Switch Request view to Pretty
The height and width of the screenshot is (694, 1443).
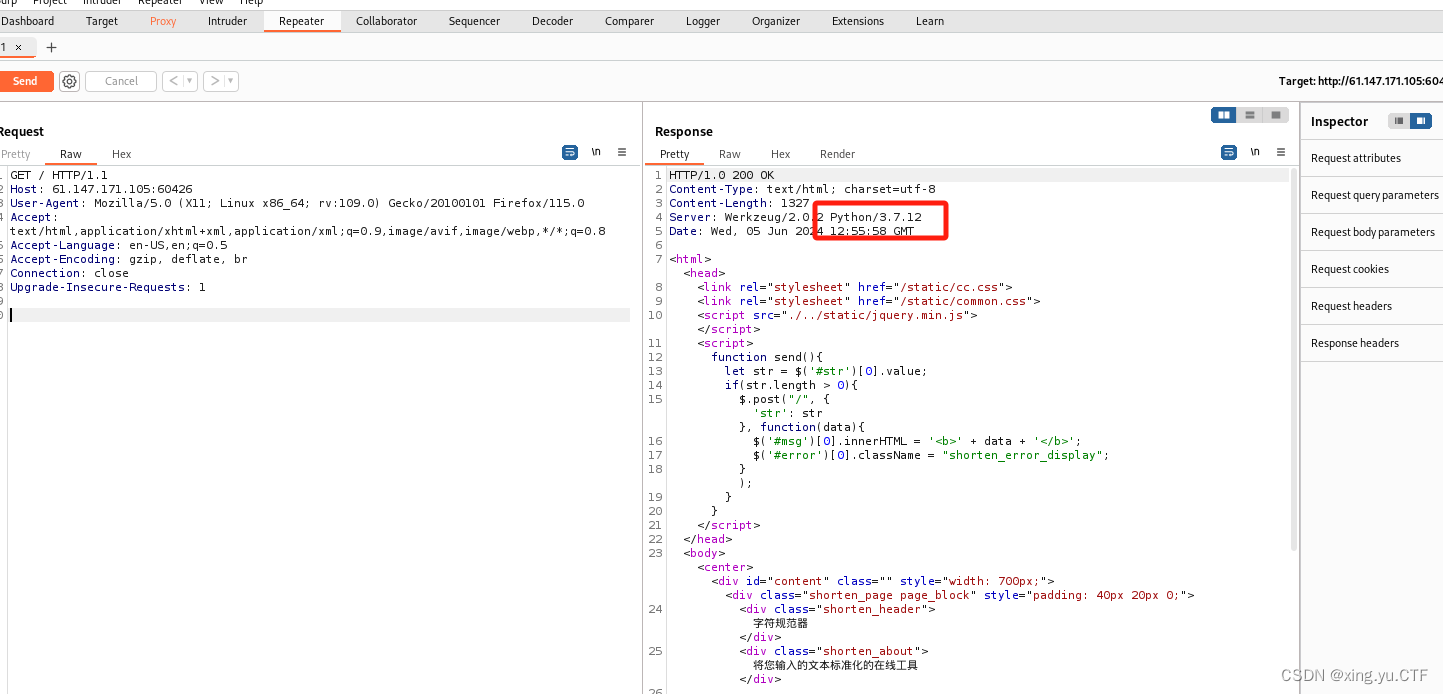[x=16, y=154]
